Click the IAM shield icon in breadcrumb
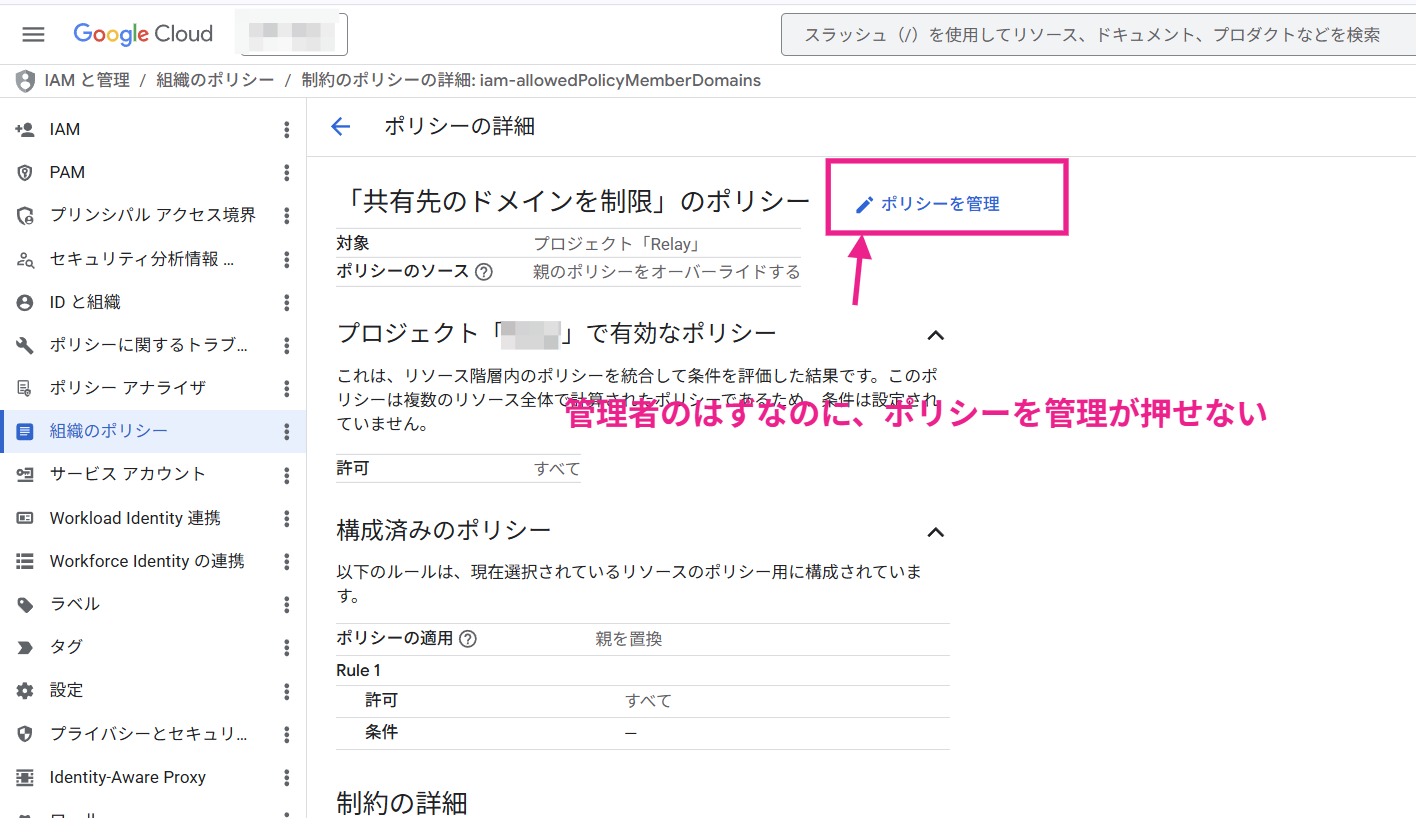 (25, 80)
